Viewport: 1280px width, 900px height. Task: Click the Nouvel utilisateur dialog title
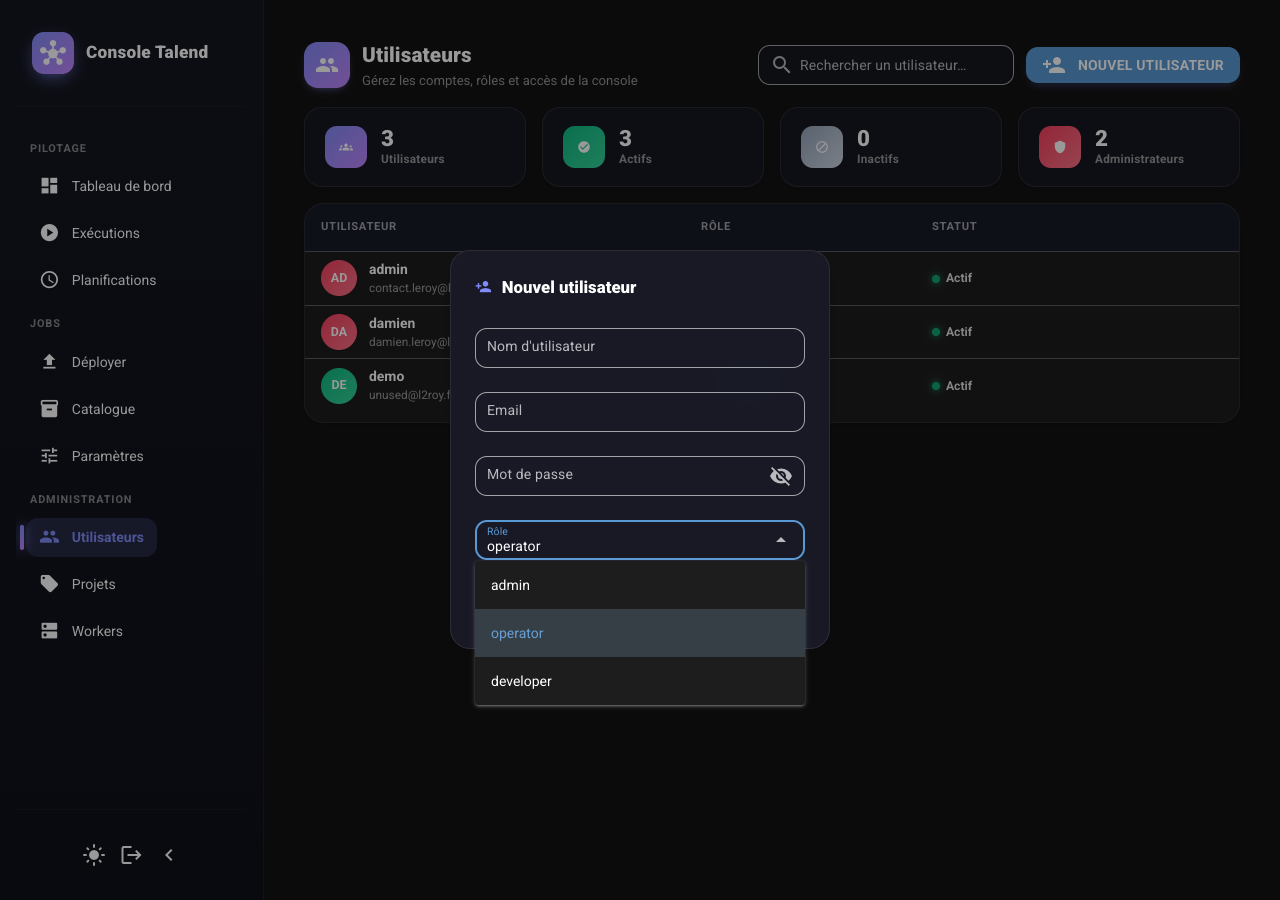[x=569, y=287]
